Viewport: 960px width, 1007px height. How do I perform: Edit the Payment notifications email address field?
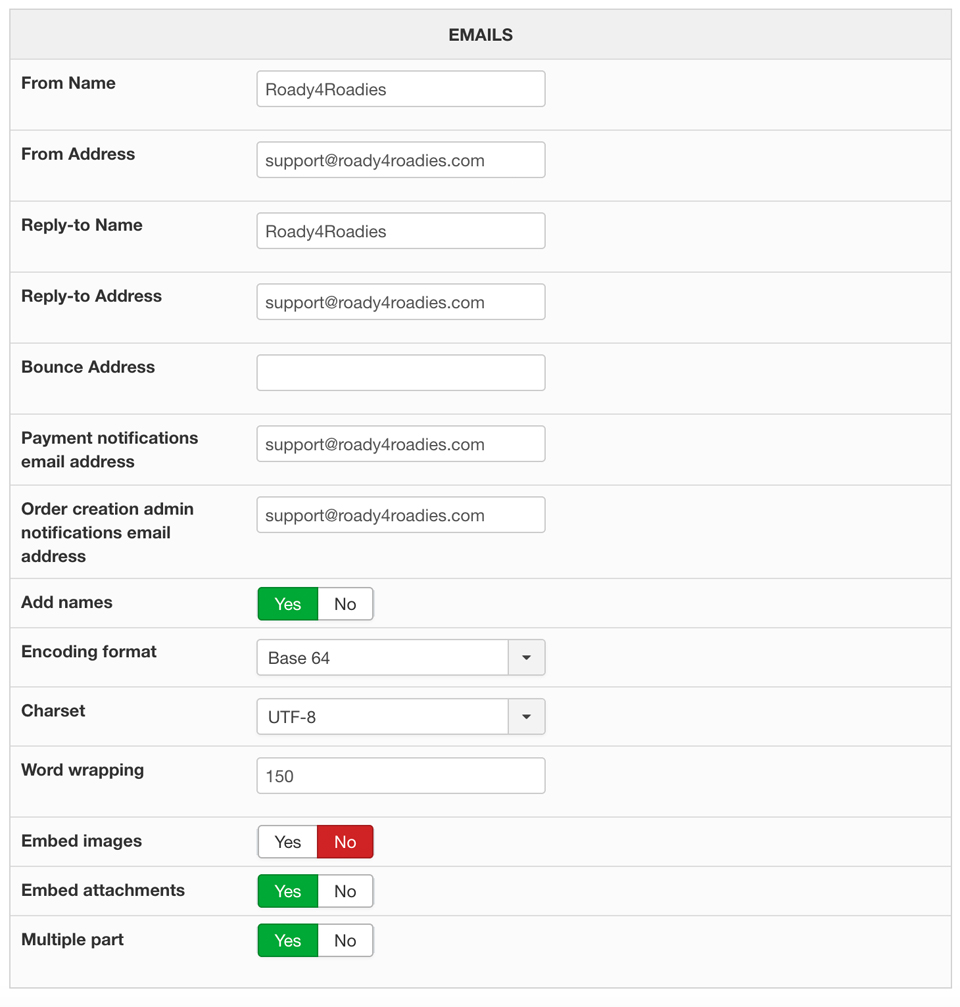400,444
